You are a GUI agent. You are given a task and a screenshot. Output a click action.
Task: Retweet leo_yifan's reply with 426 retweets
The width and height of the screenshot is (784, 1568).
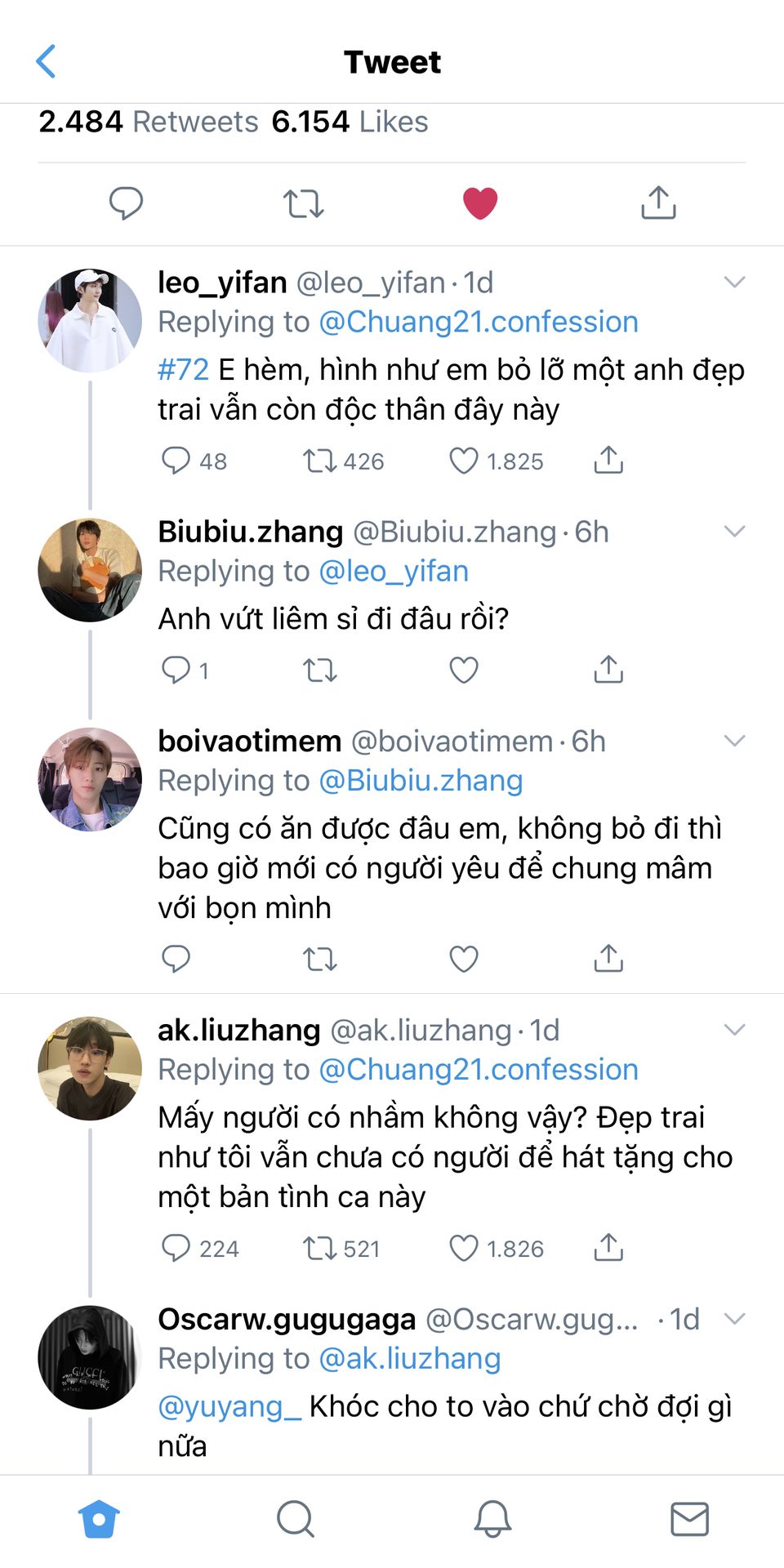(x=319, y=461)
